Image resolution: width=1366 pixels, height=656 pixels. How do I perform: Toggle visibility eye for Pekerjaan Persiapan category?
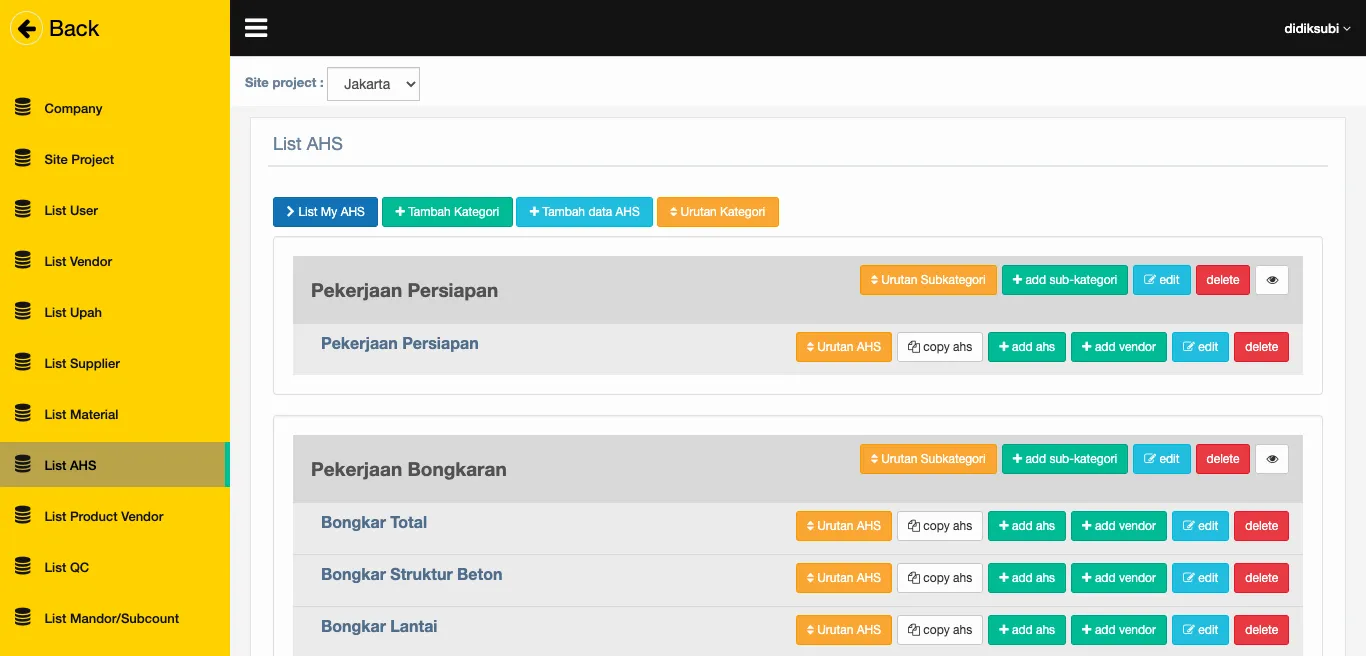point(1272,280)
